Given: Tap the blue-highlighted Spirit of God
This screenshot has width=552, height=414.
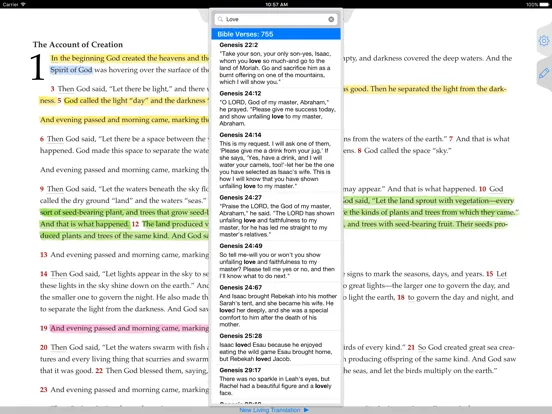Looking at the screenshot, I should pos(71,70).
